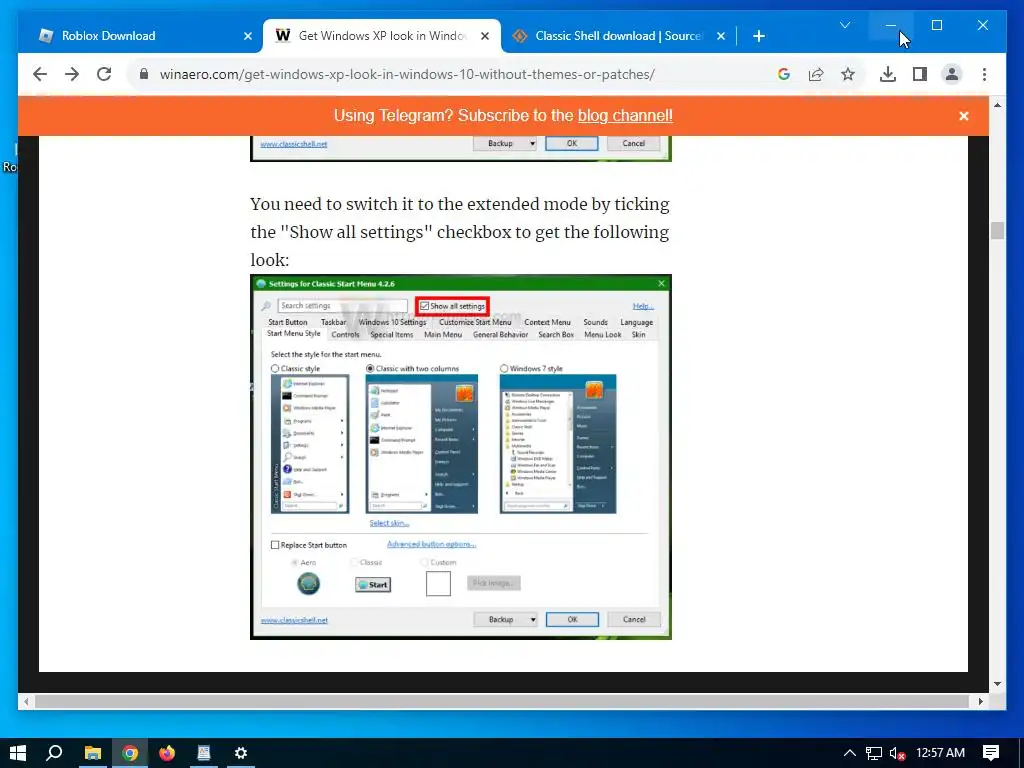This screenshot has width=1024, height=768.
Task: Open the blog channel link in the banner
Action: (x=625, y=116)
